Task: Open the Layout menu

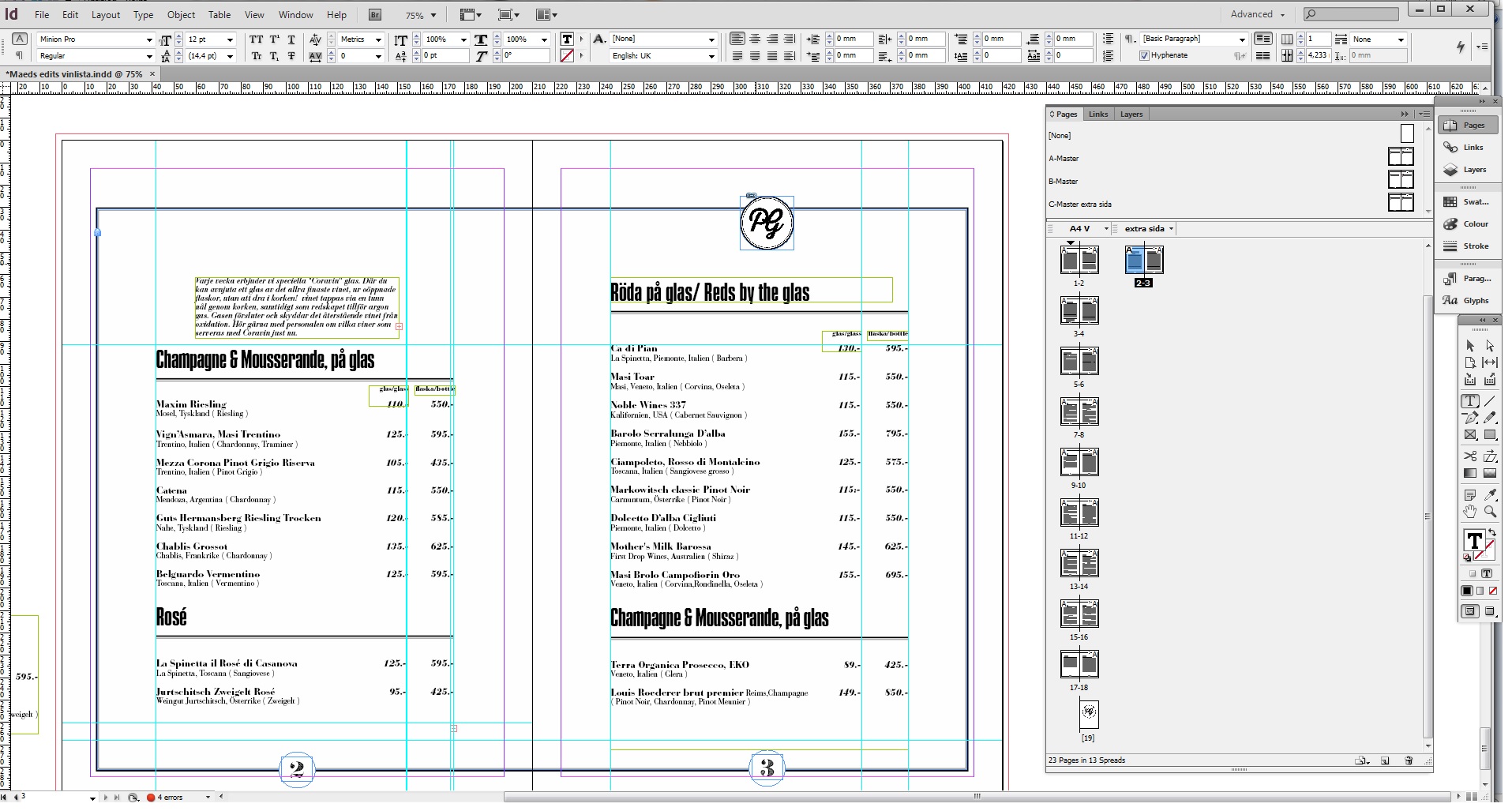Action: coord(106,15)
